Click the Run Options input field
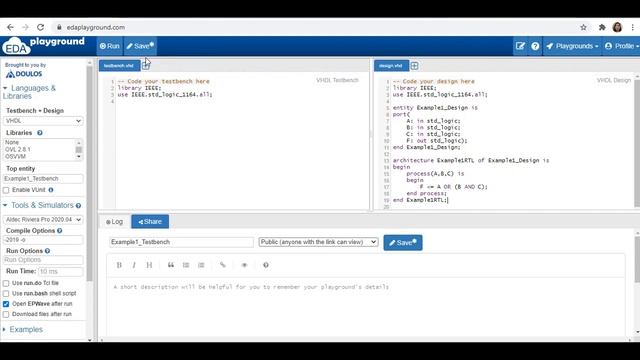The image size is (640, 360). (x=43, y=260)
